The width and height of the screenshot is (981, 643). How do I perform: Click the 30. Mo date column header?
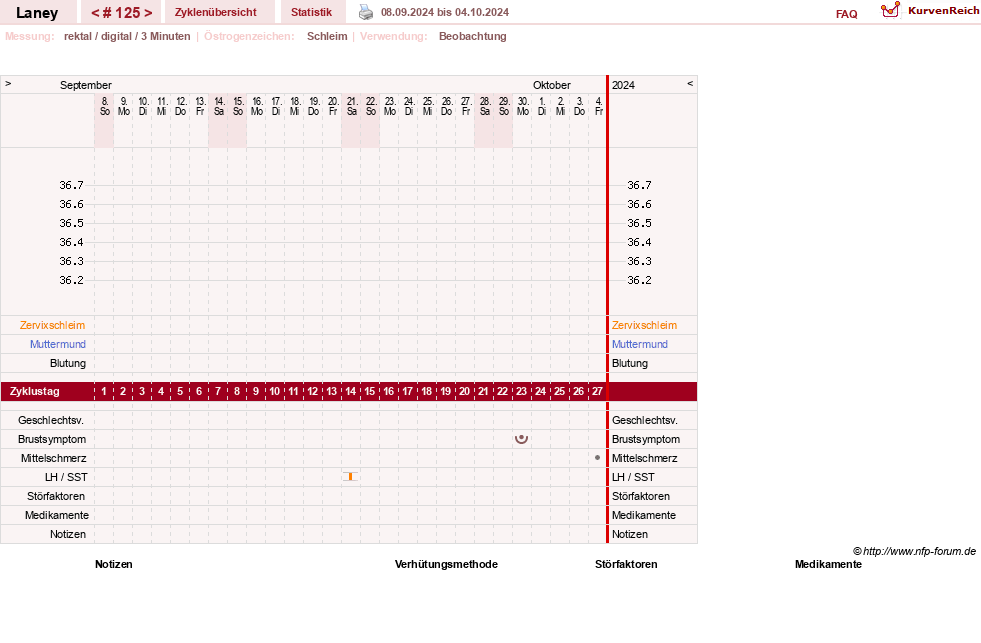pyautogui.click(x=522, y=106)
